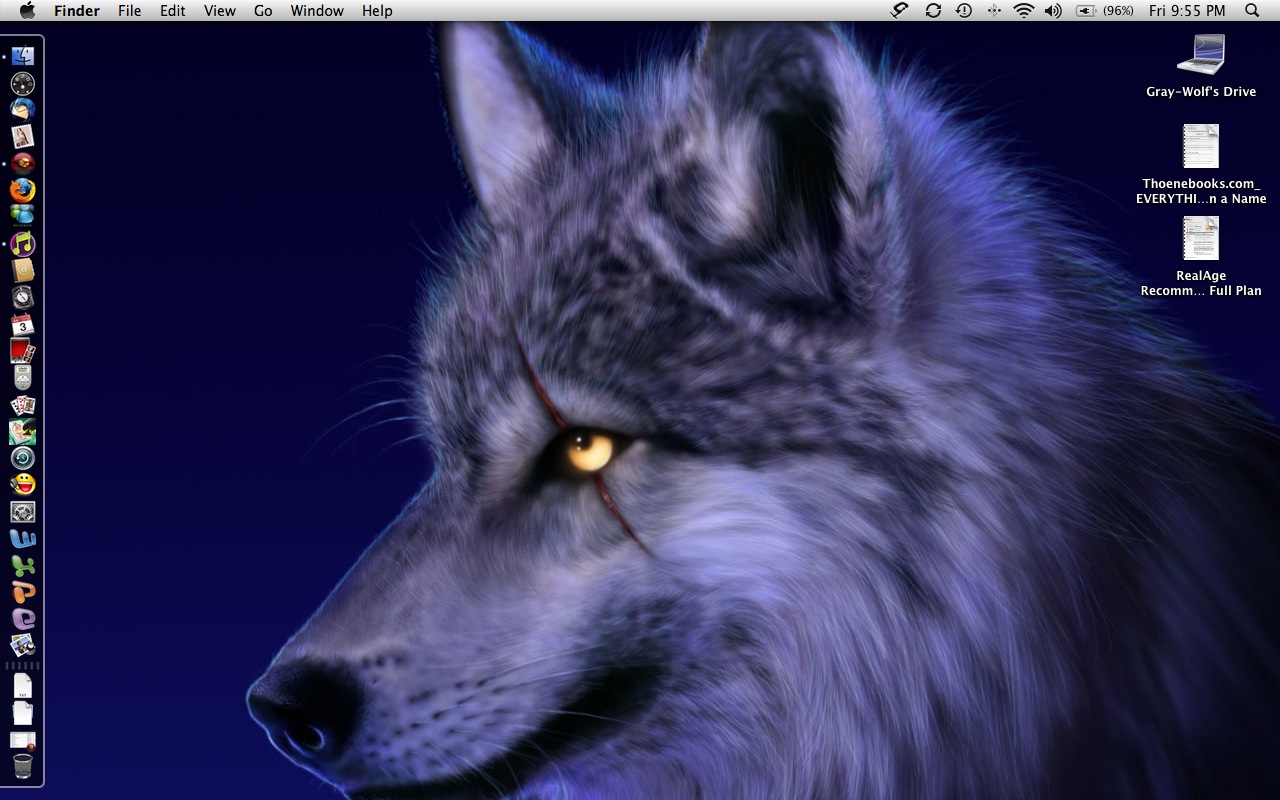
Task: Open DVD Player in the dock
Action: click(x=23, y=378)
